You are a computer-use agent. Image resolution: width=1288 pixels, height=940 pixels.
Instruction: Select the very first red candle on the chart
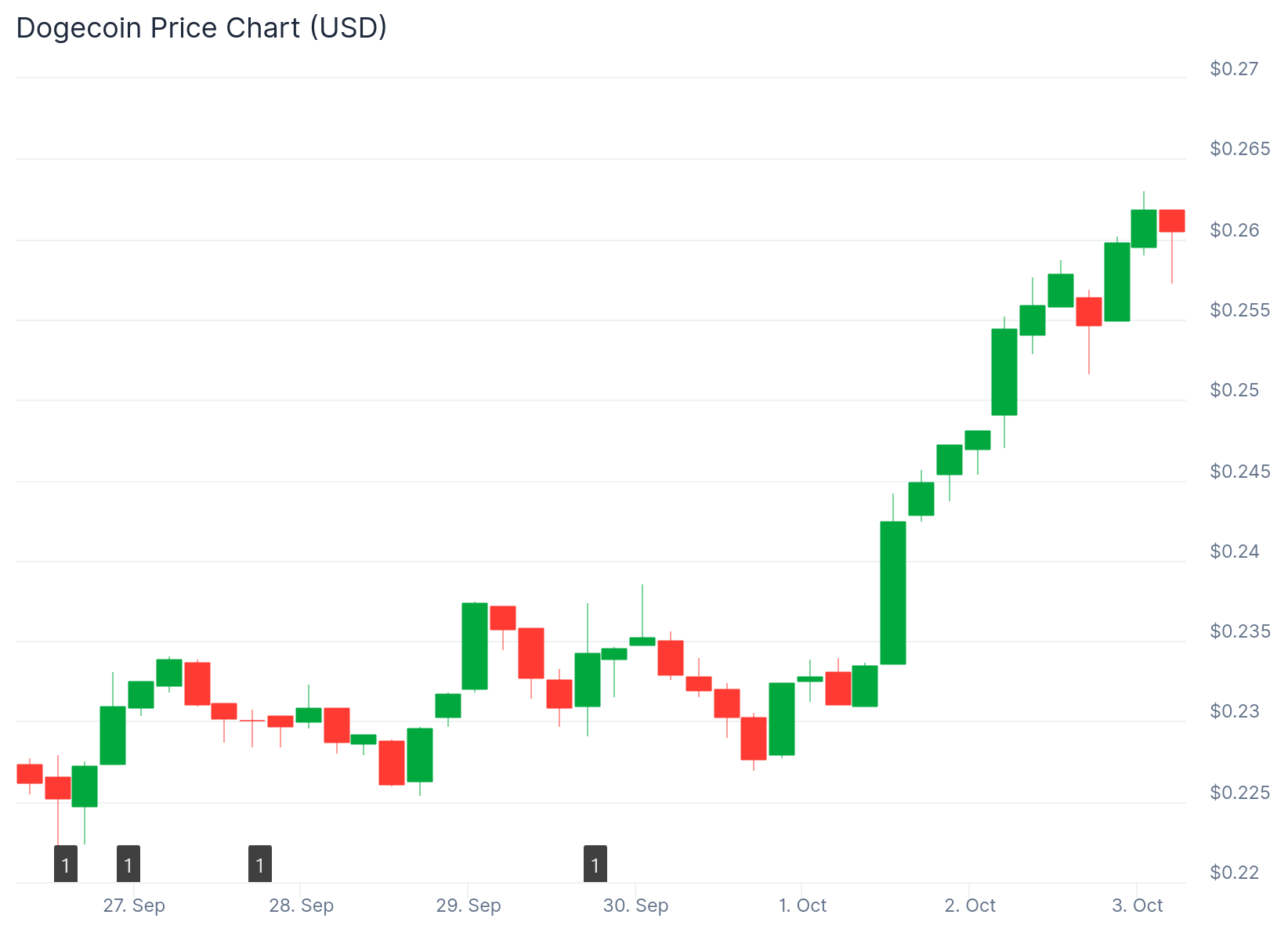coord(30,774)
